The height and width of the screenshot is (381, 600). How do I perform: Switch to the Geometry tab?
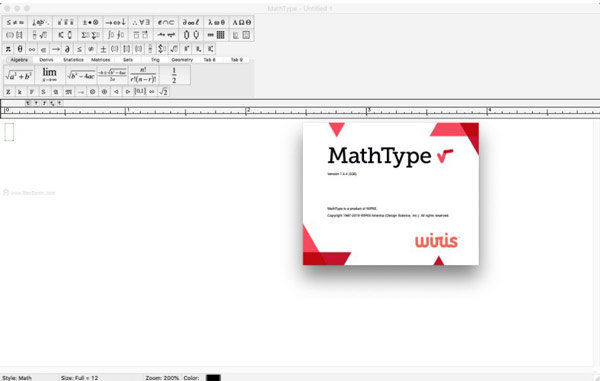point(182,60)
